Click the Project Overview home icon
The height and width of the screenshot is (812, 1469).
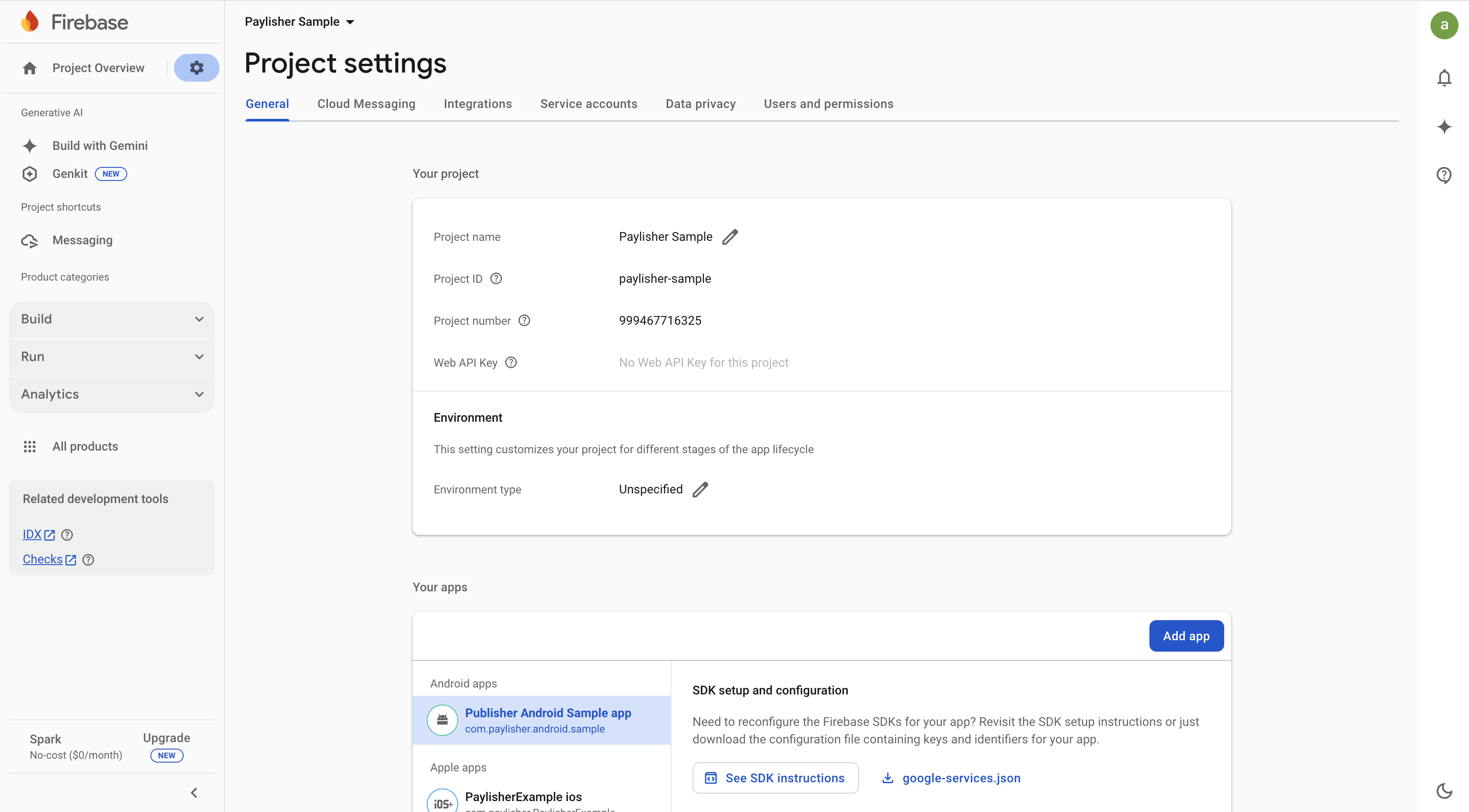click(x=30, y=69)
